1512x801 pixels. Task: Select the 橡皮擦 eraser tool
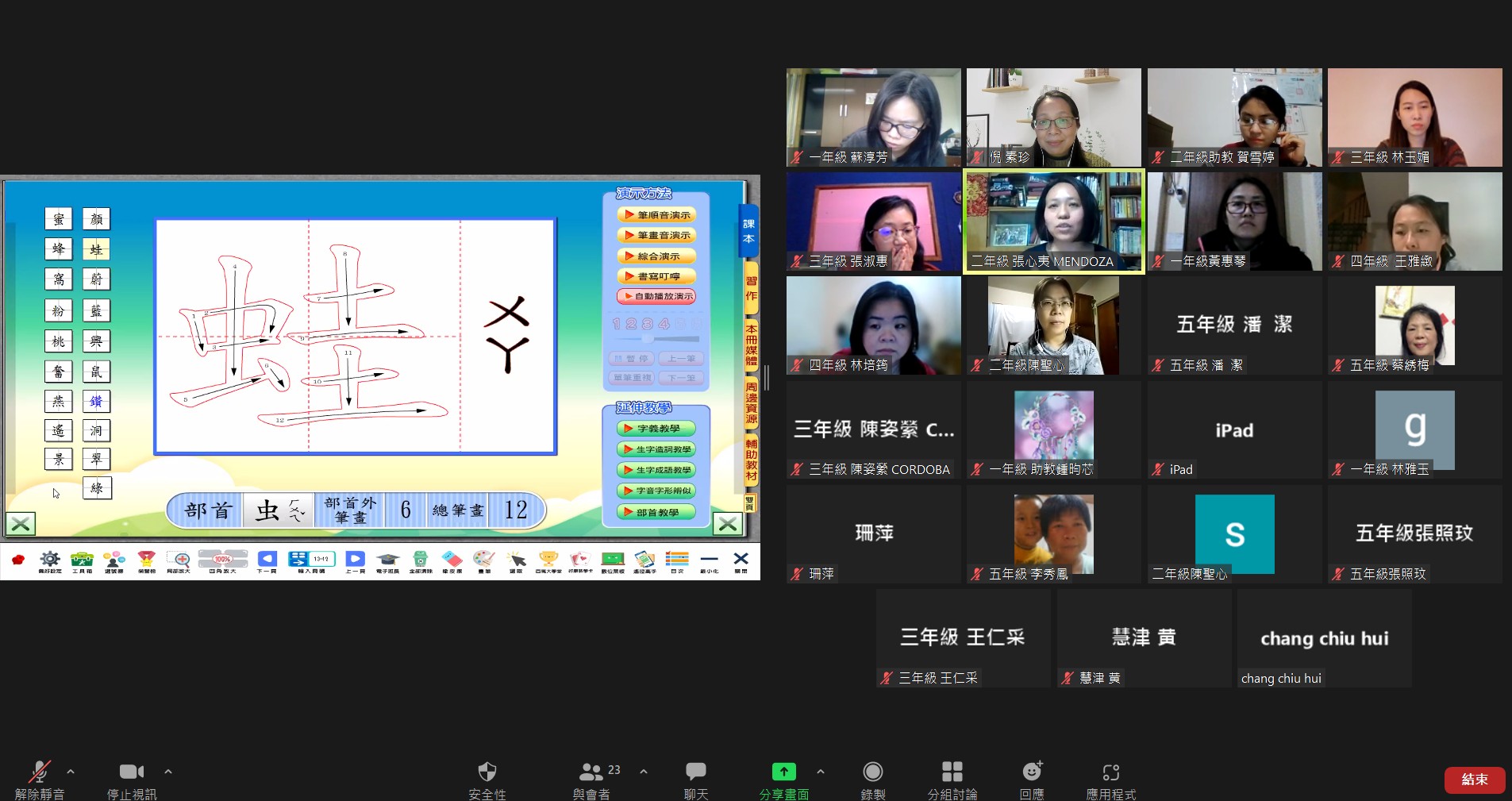(x=452, y=560)
